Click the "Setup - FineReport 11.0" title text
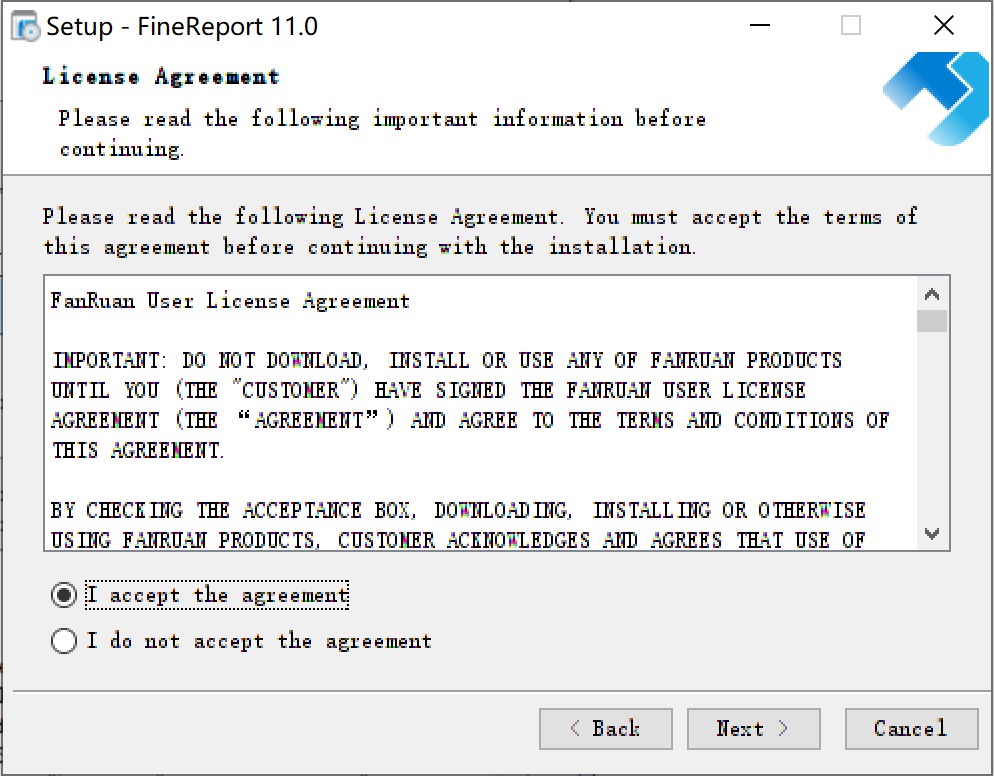Image resolution: width=994 pixels, height=776 pixels. (x=182, y=27)
